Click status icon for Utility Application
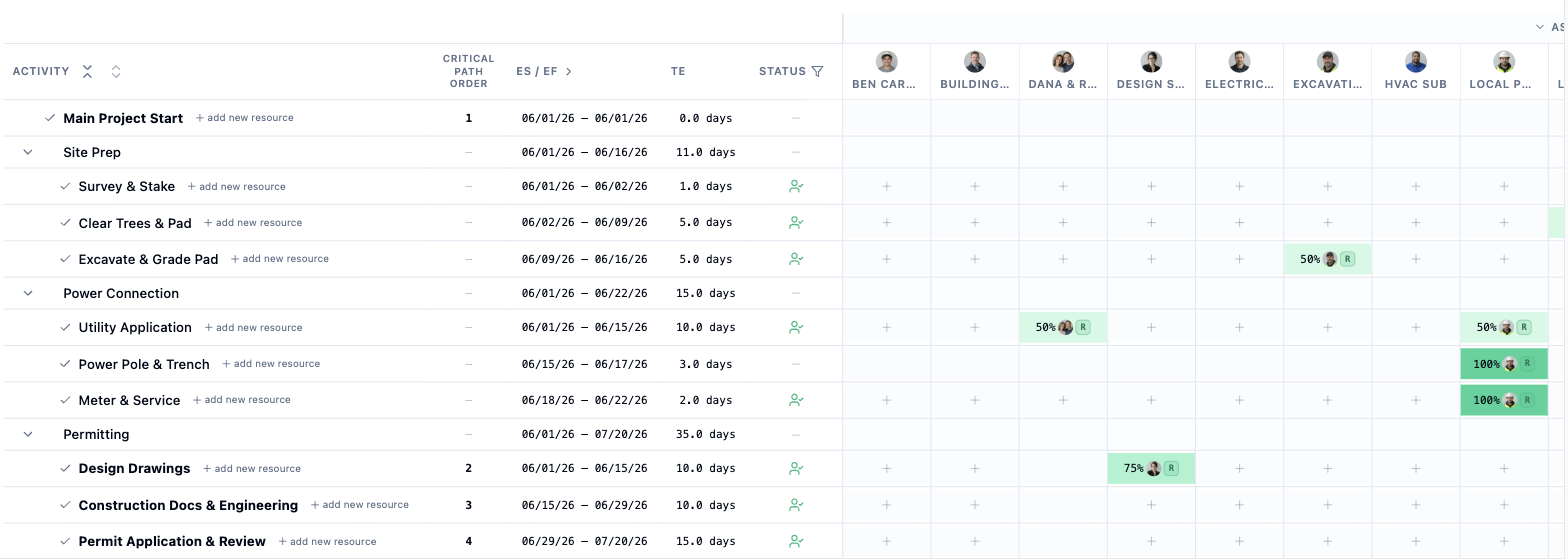Screen dimensions: 1568x559 pyautogui.click(x=796, y=327)
